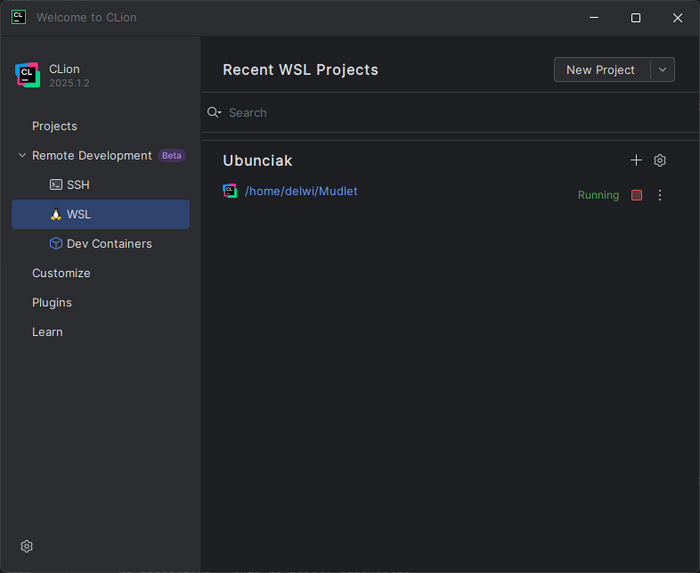This screenshot has width=700, height=573.
Task: Click the CLion 2025.1.2 version text
Action: click(x=69, y=83)
